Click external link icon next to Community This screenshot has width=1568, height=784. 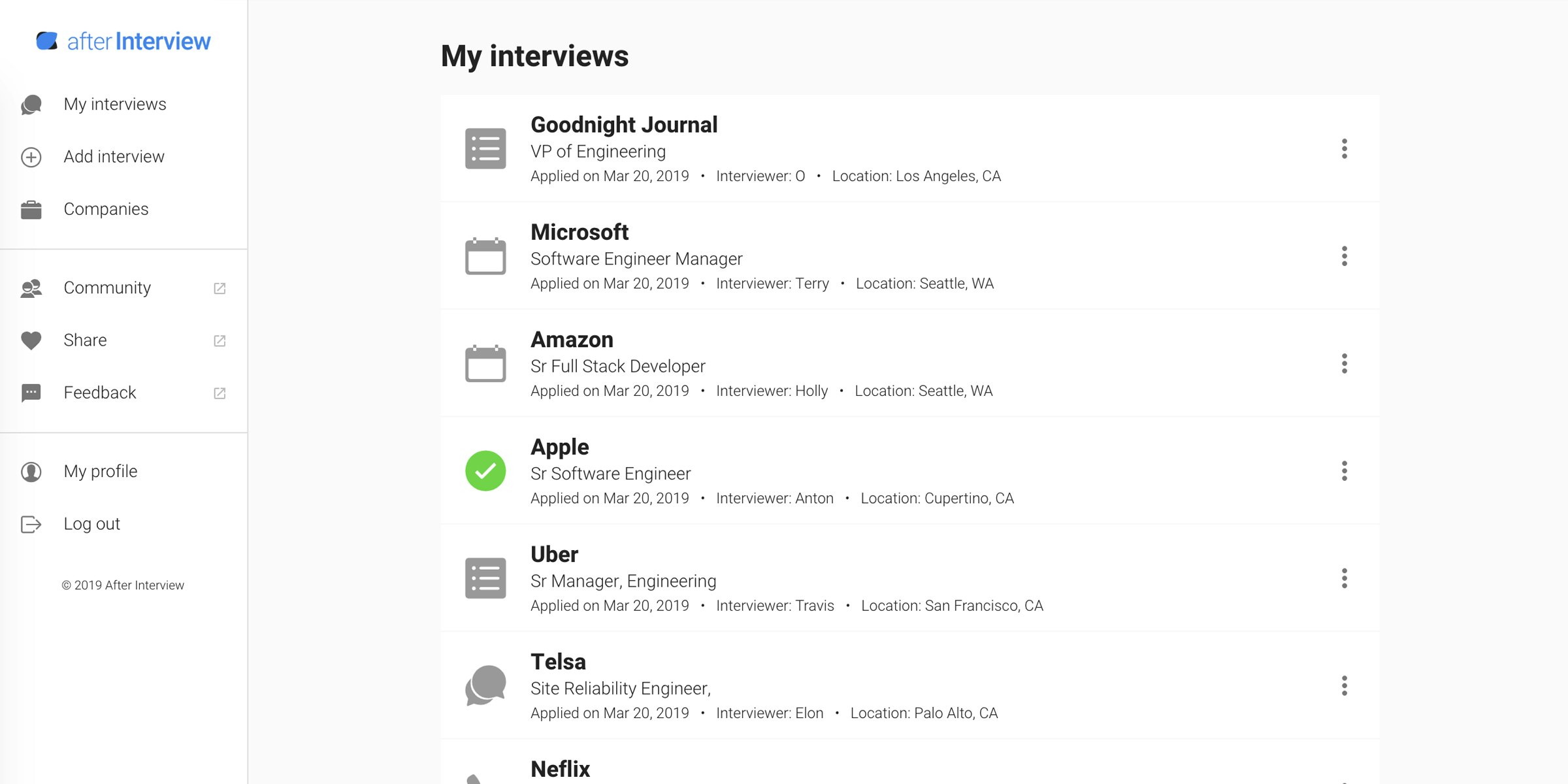pos(220,288)
